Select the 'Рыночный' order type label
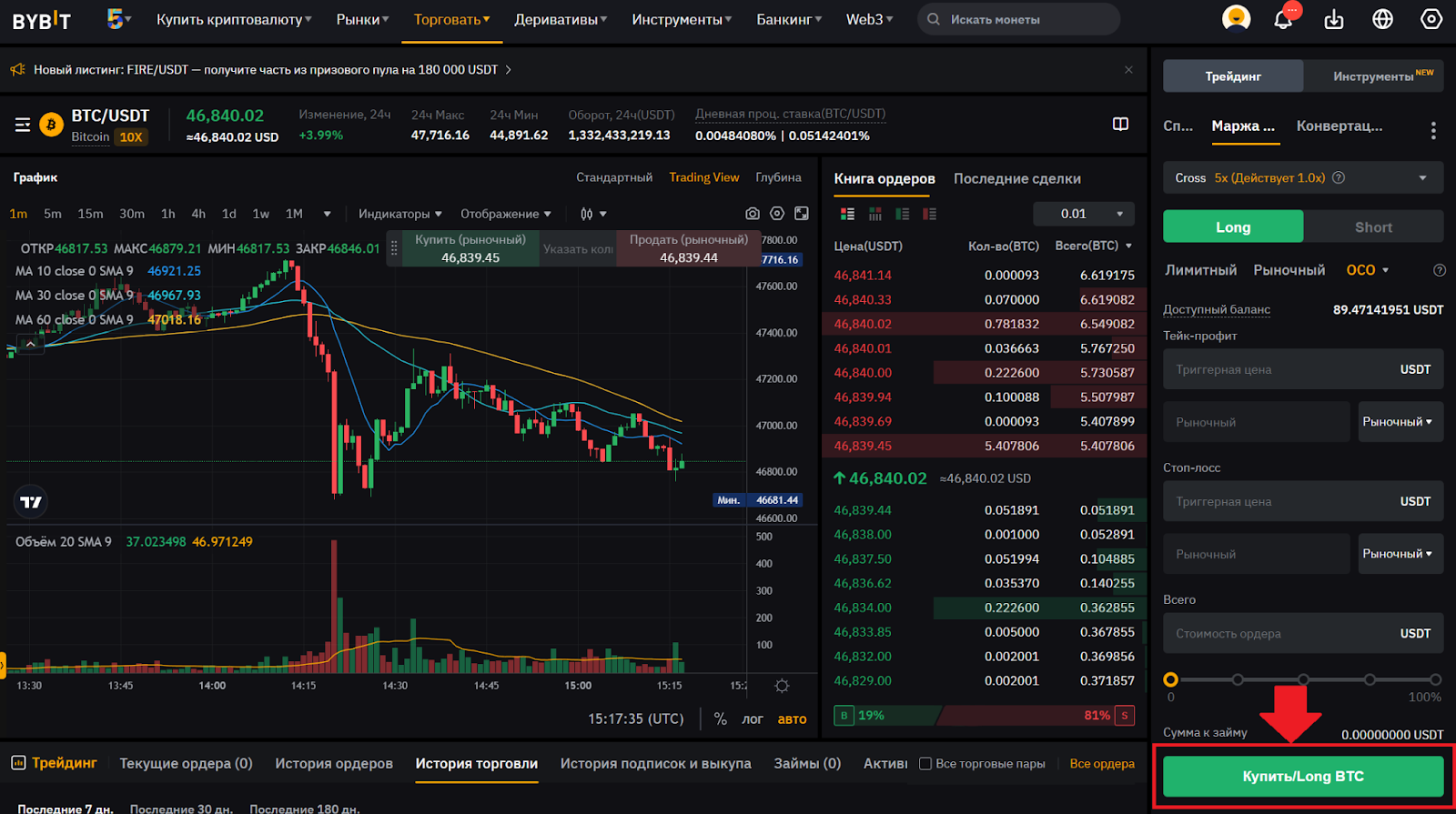 click(x=1289, y=270)
